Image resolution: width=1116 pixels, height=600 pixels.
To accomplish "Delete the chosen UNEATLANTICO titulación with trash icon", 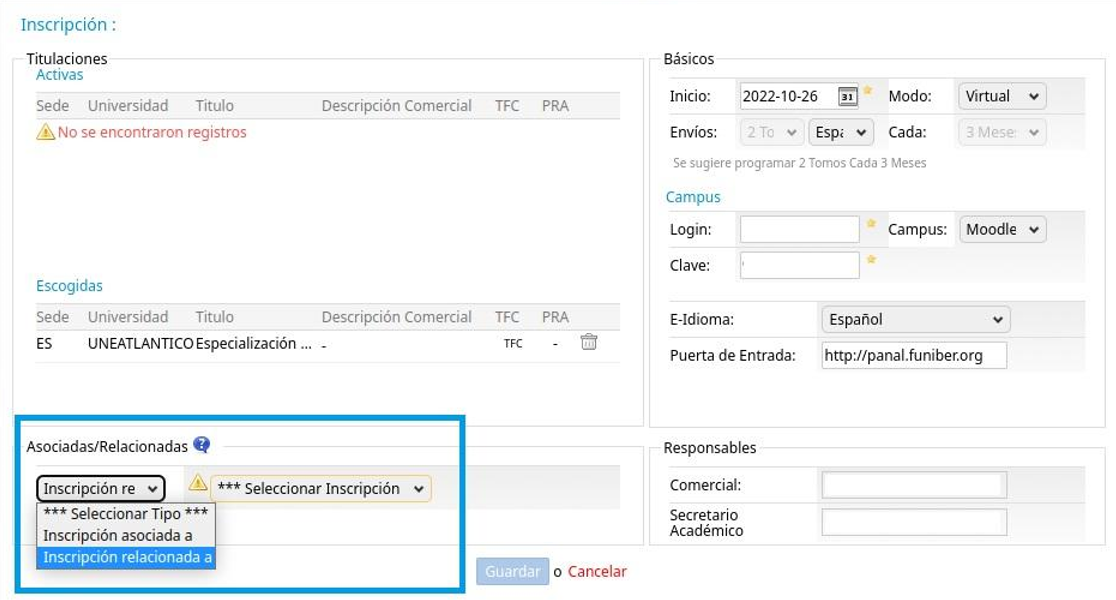I will coord(589,342).
